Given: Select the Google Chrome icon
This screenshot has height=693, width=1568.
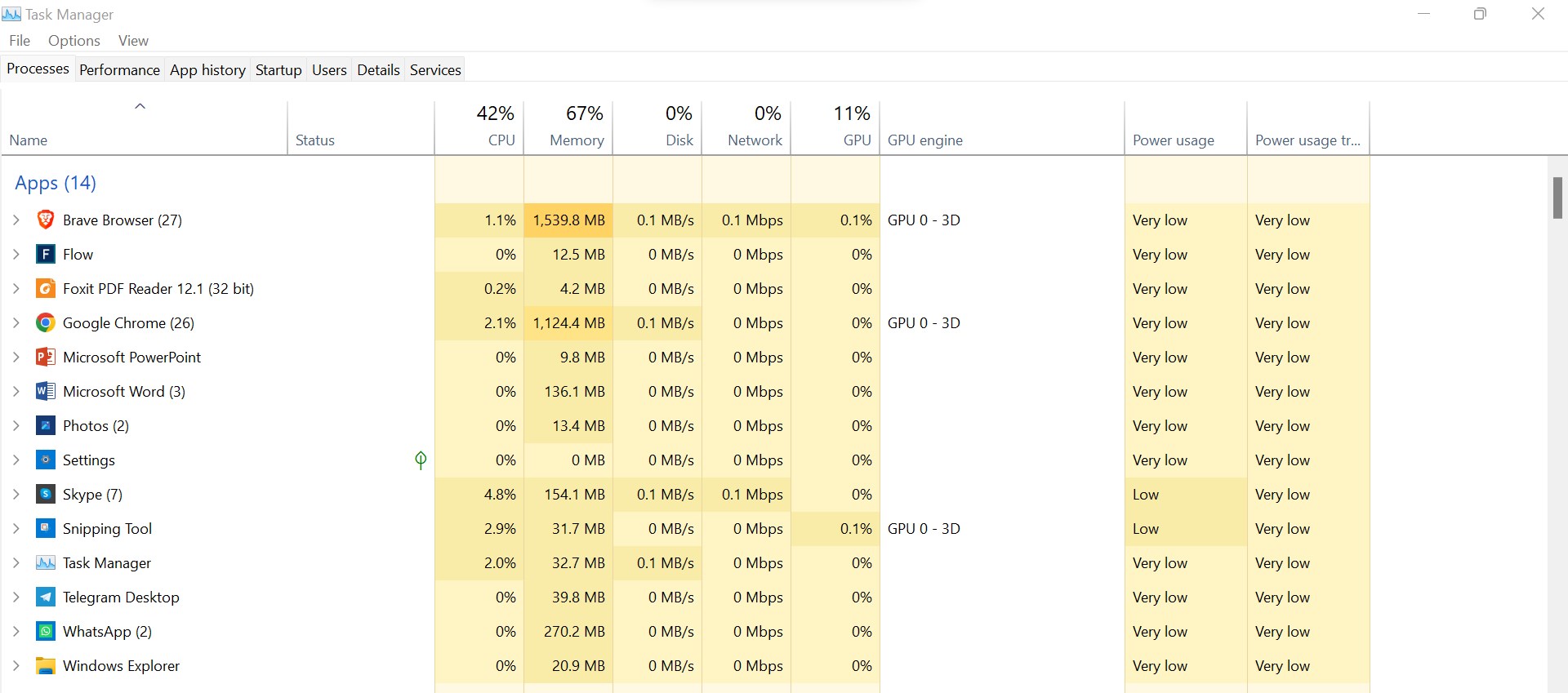Looking at the screenshot, I should click(x=46, y=322).
